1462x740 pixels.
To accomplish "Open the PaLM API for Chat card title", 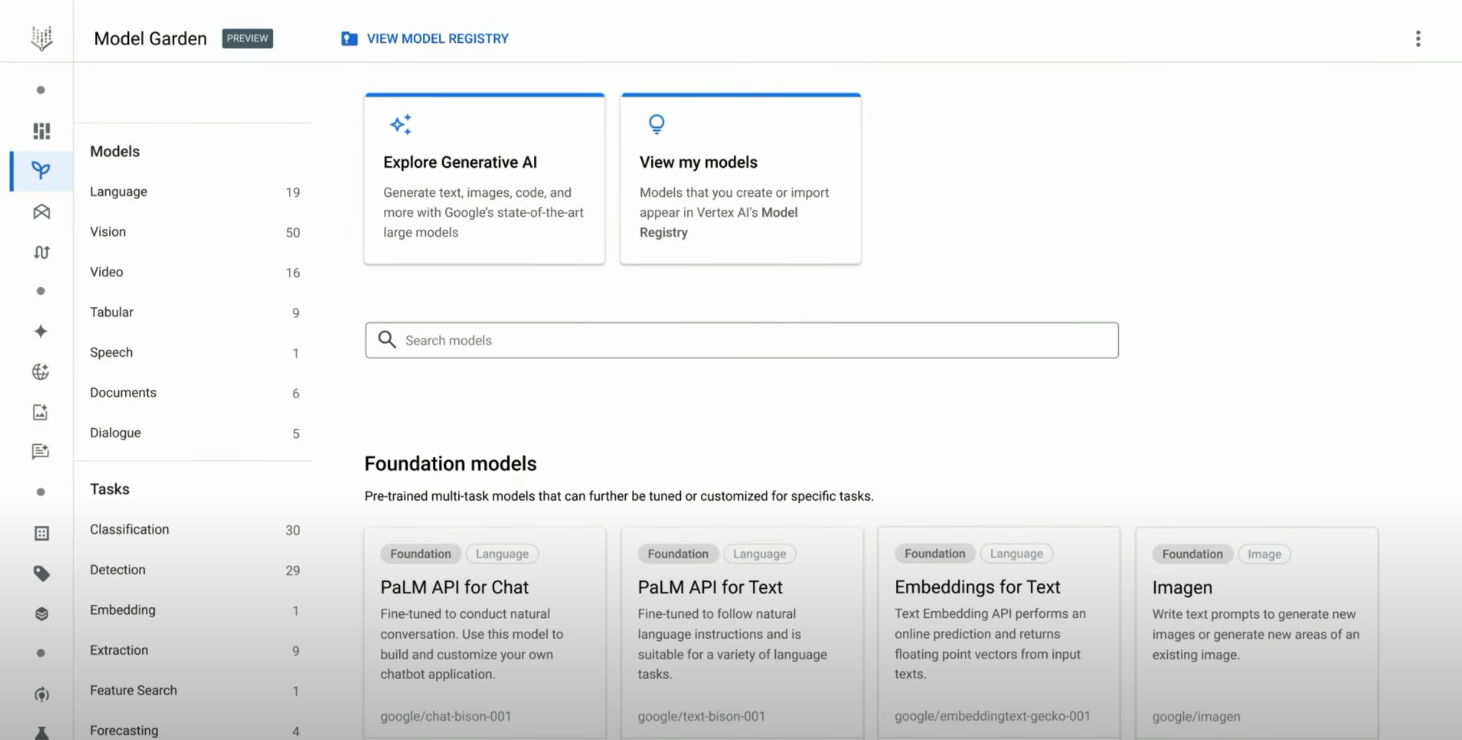I will tap(455, 587).
